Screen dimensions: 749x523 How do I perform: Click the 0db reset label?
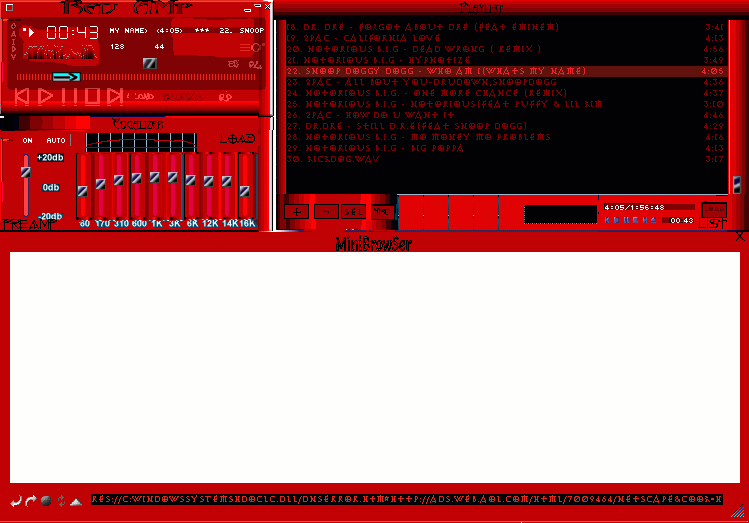point(51,187)
